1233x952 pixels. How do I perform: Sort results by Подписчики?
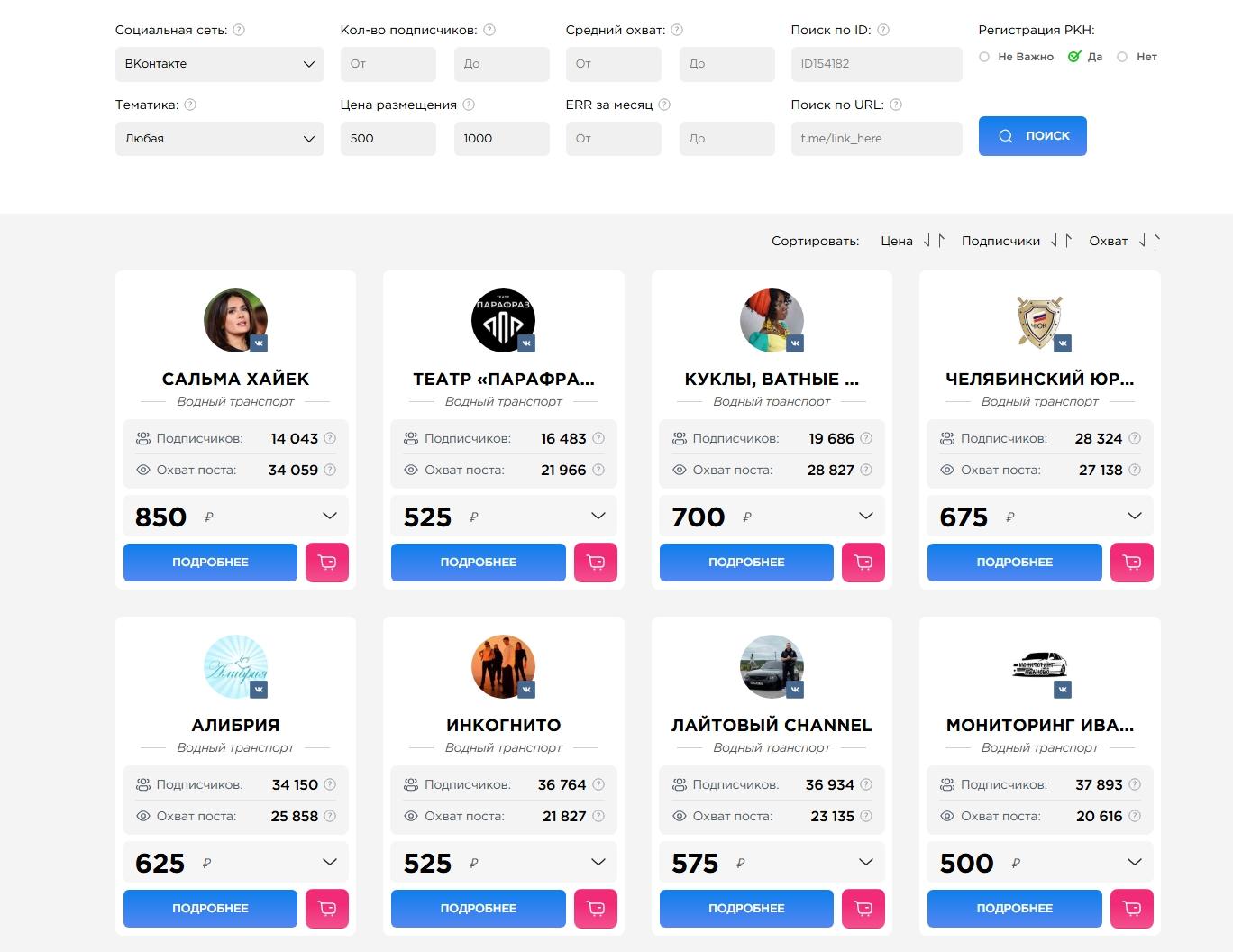(x=1000, y=241)
